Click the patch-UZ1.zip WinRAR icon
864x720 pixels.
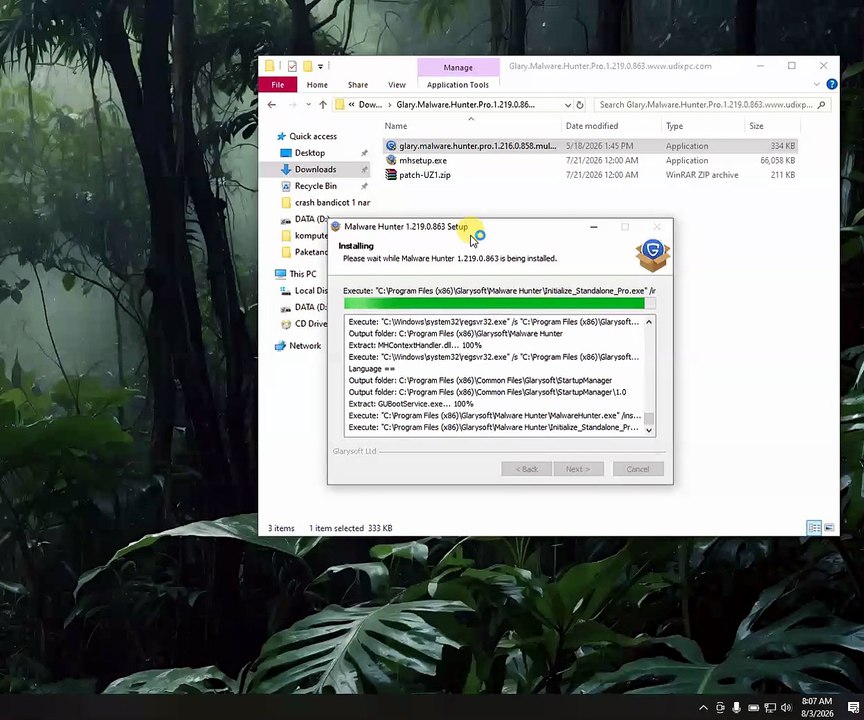(x=391, y=175)
